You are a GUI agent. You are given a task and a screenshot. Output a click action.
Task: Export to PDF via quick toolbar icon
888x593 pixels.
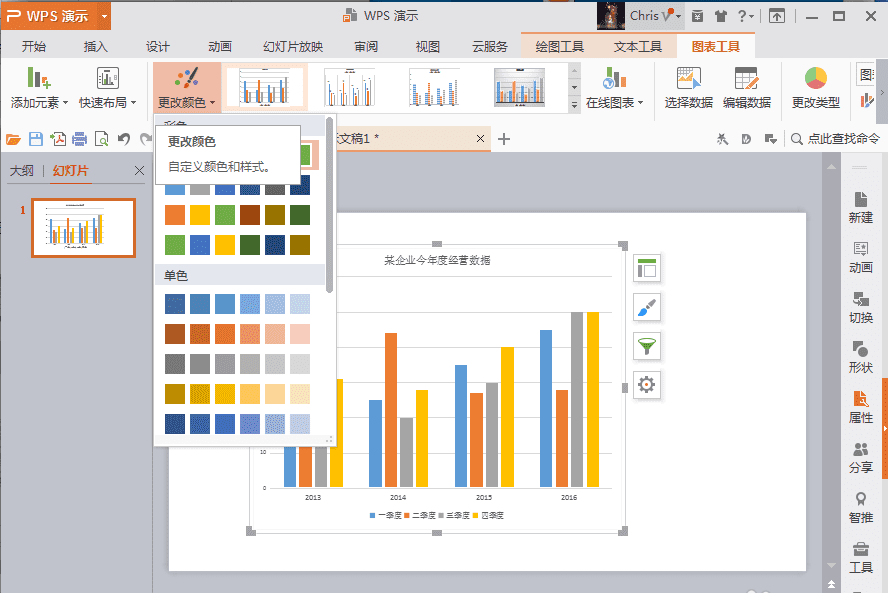[x=58, y=139]
